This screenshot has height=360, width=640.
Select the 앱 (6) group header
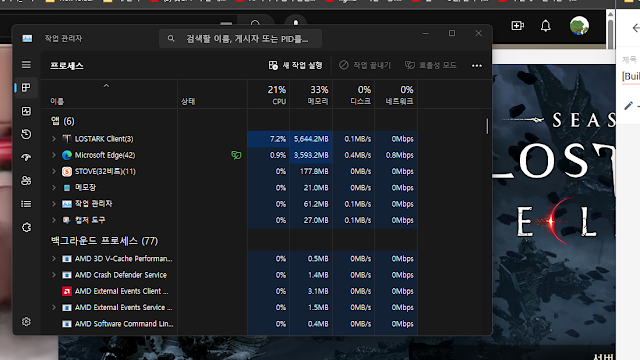coord(62,121)
